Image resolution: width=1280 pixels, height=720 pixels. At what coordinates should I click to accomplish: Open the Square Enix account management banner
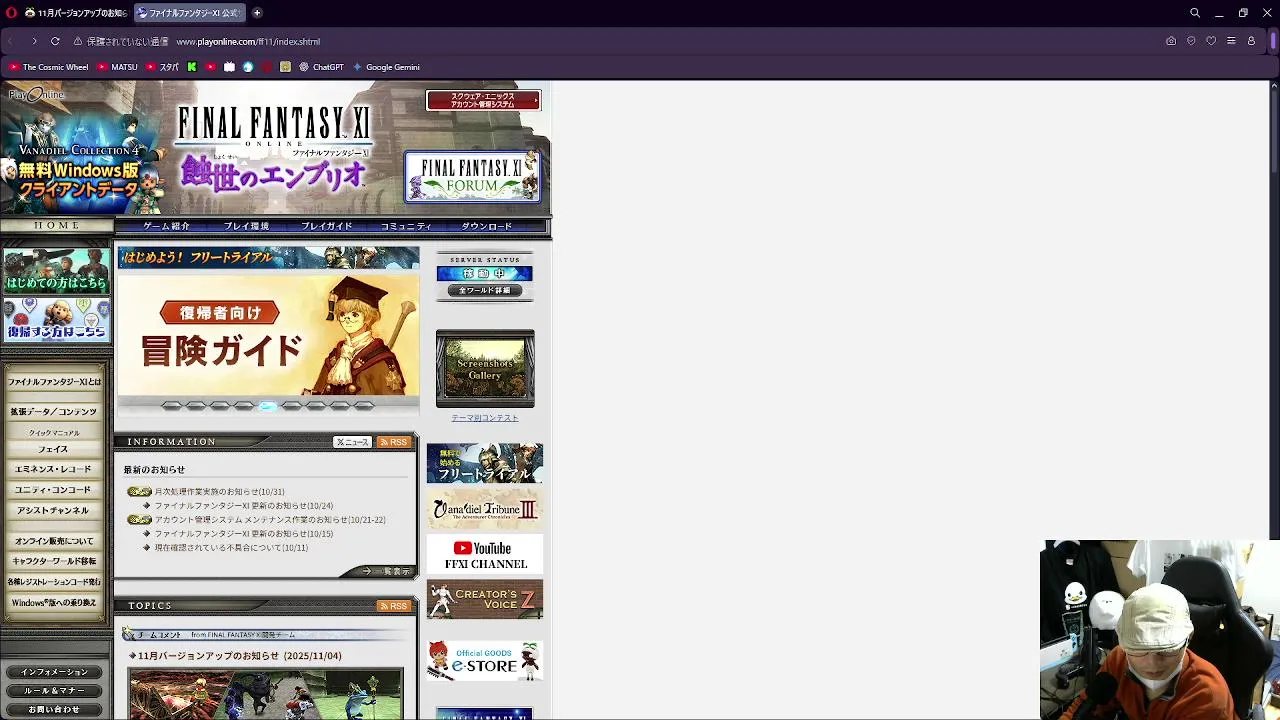[x=483, y=100]
